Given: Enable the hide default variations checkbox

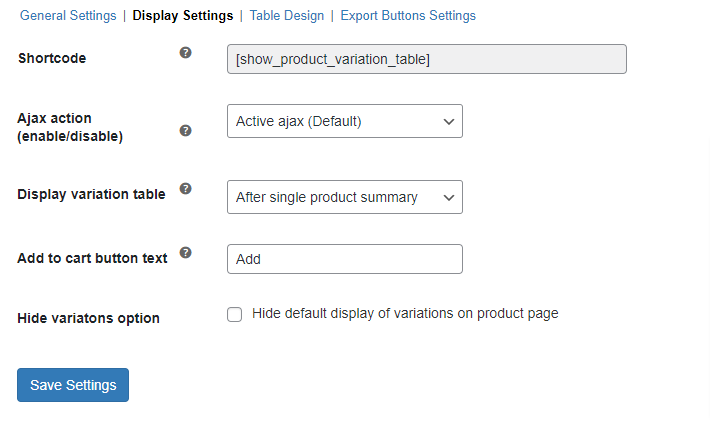Looking at the screenshot, I should pos(235,315).
